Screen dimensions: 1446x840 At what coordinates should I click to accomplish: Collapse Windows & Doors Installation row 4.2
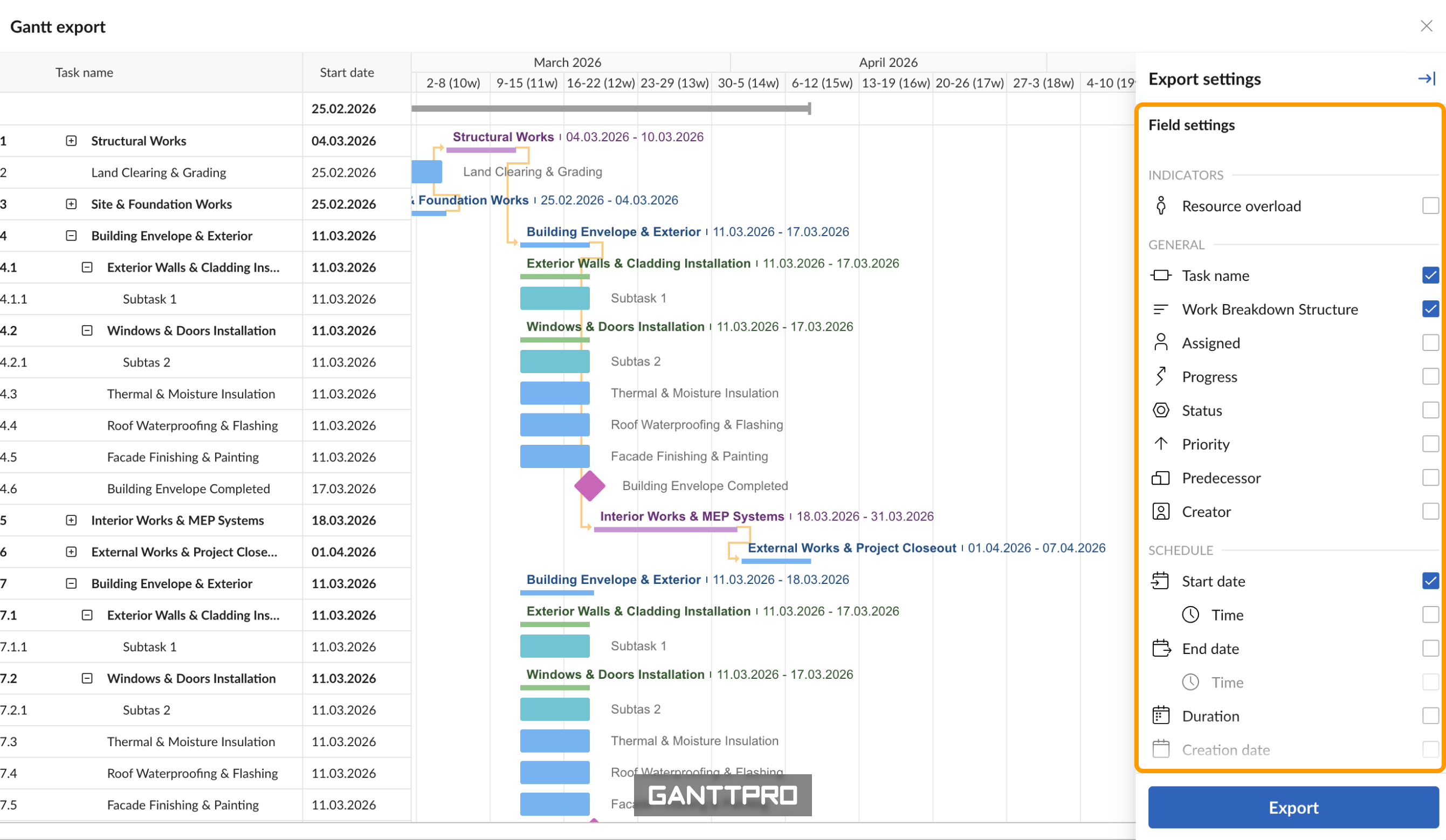(87, 331)
